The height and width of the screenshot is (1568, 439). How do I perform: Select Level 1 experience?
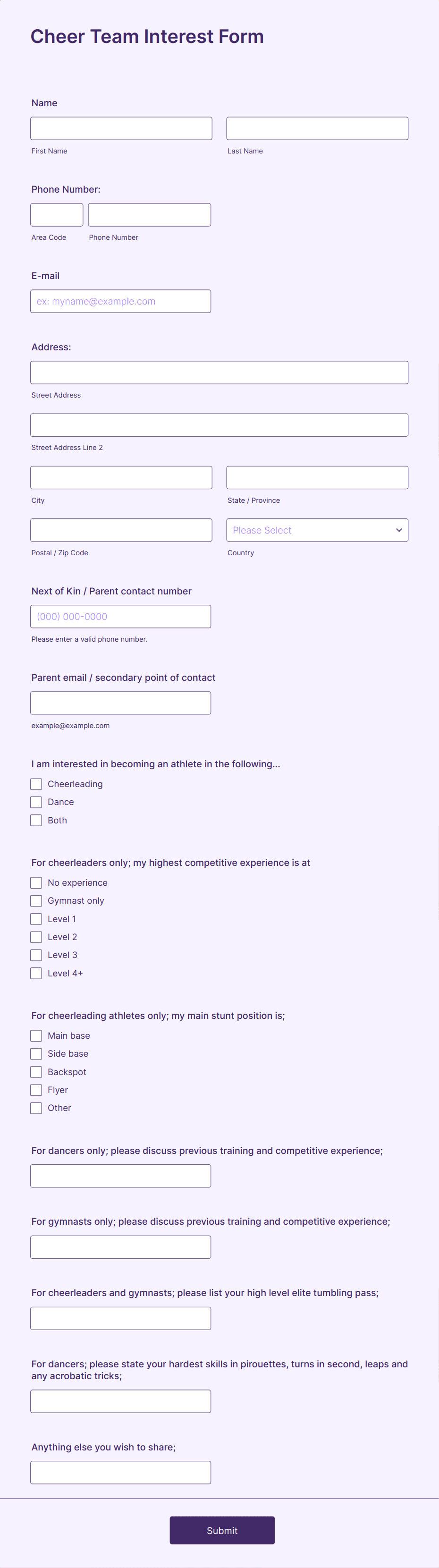(x=36, y=918)
